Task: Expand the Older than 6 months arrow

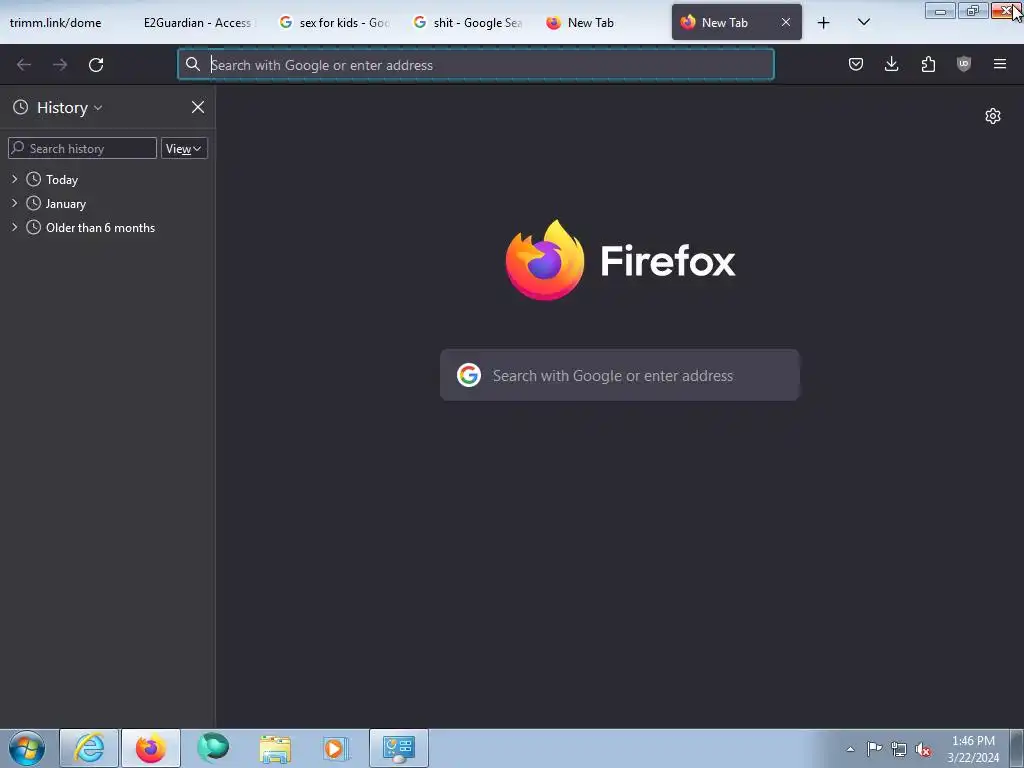Action: pyautogui.click(x=14, y=227)
